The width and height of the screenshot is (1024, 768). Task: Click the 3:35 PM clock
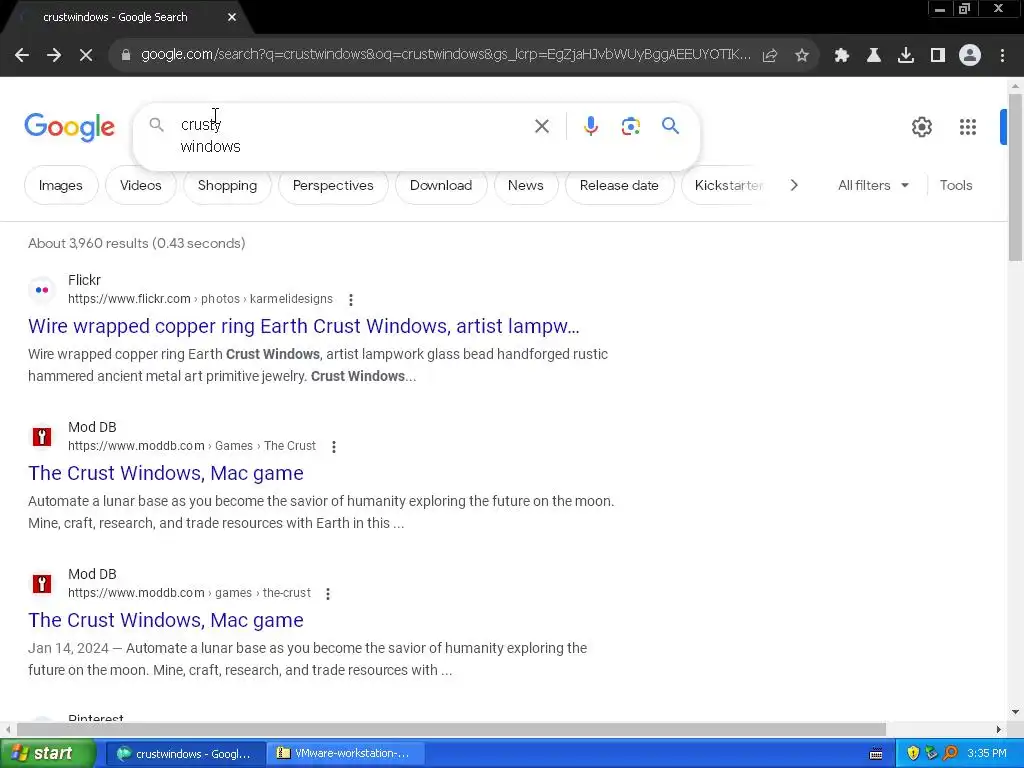[987, 754]
